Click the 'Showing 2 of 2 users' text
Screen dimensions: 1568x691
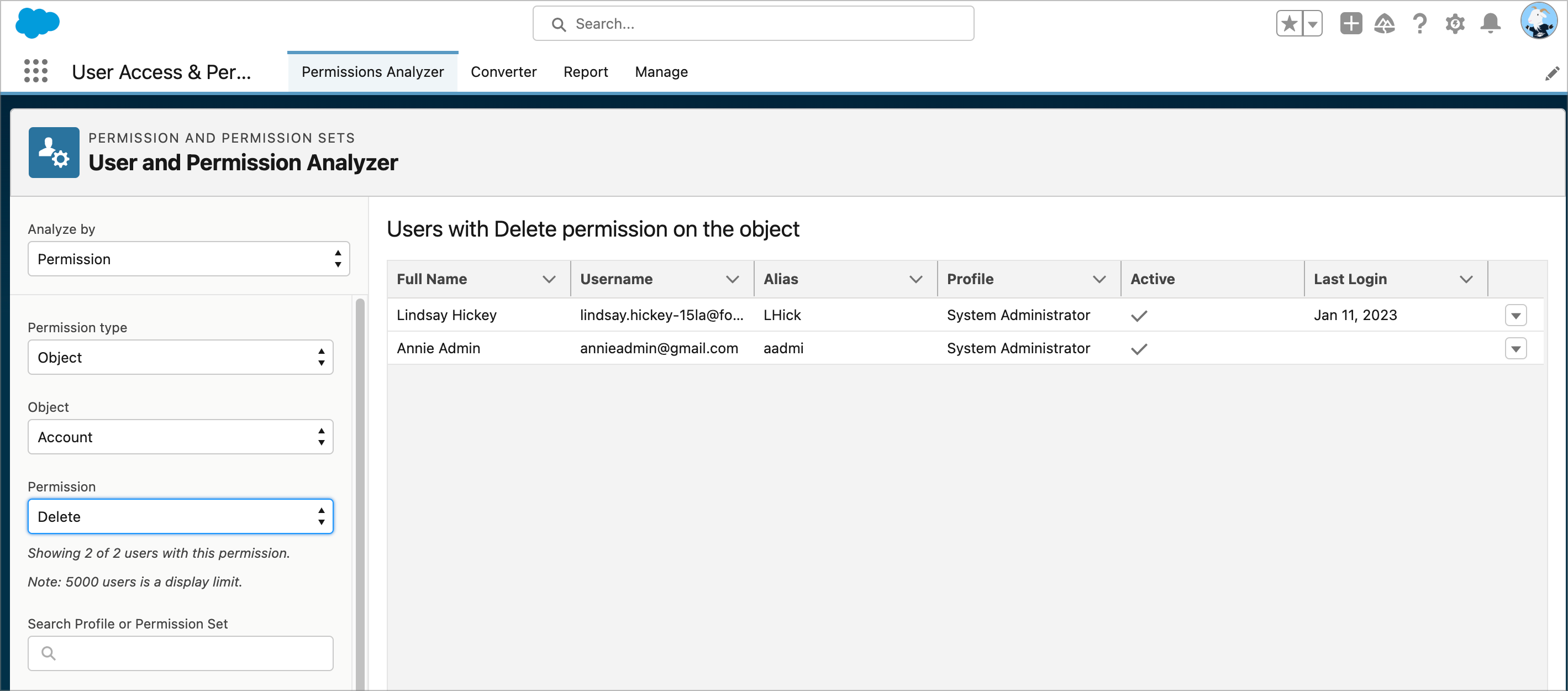pyautogui.click(x=158, y=553)
